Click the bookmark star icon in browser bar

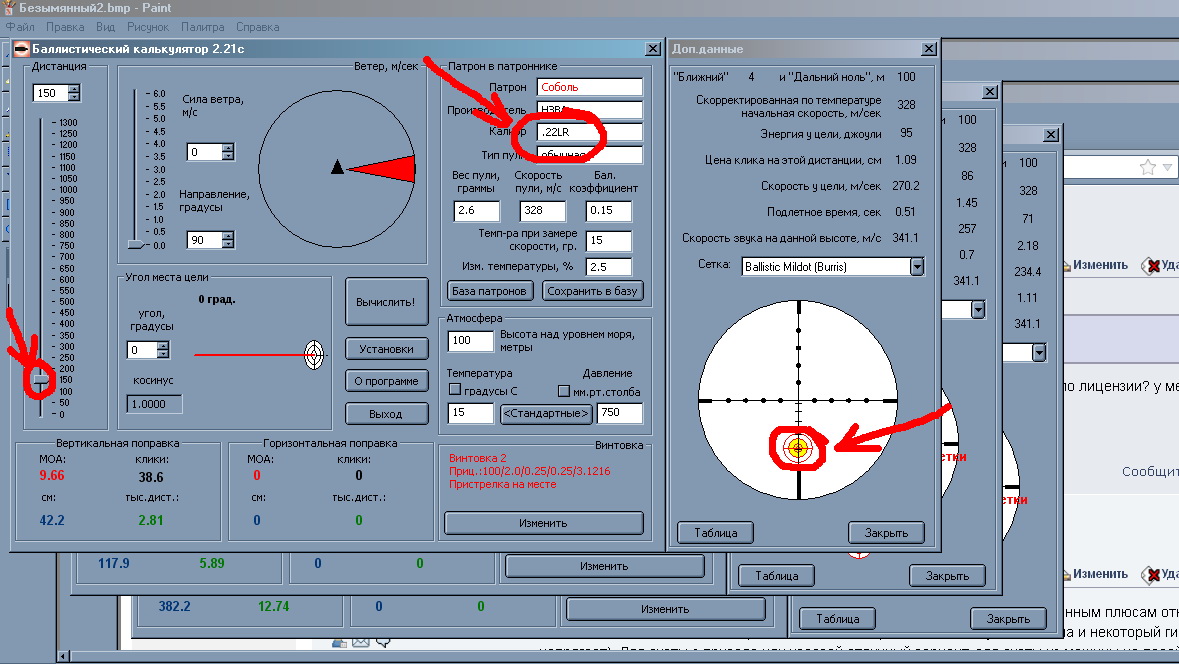(1147, 166)
